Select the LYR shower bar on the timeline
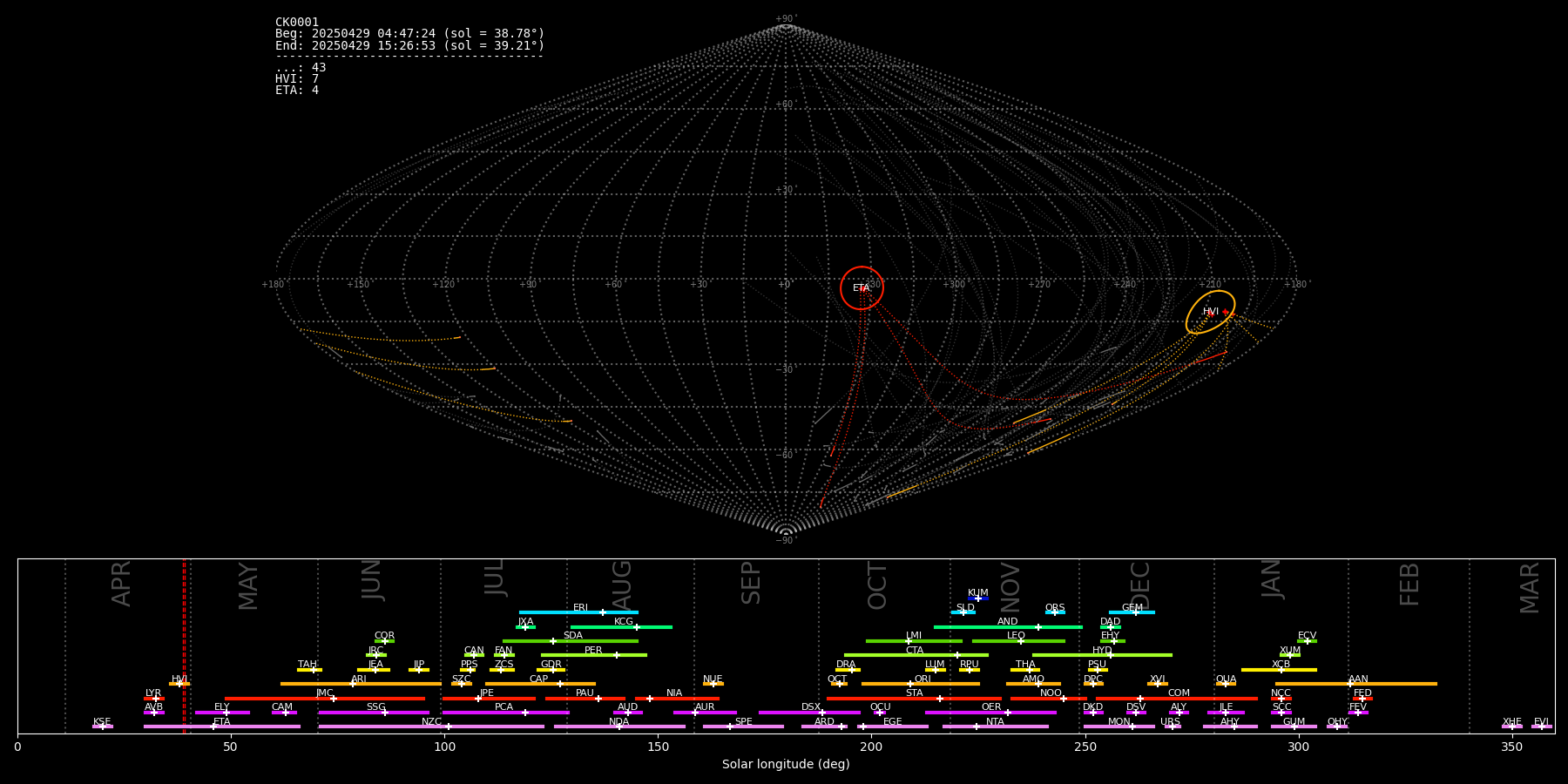Screen dimensions: 1568x784 pos(154,699)
